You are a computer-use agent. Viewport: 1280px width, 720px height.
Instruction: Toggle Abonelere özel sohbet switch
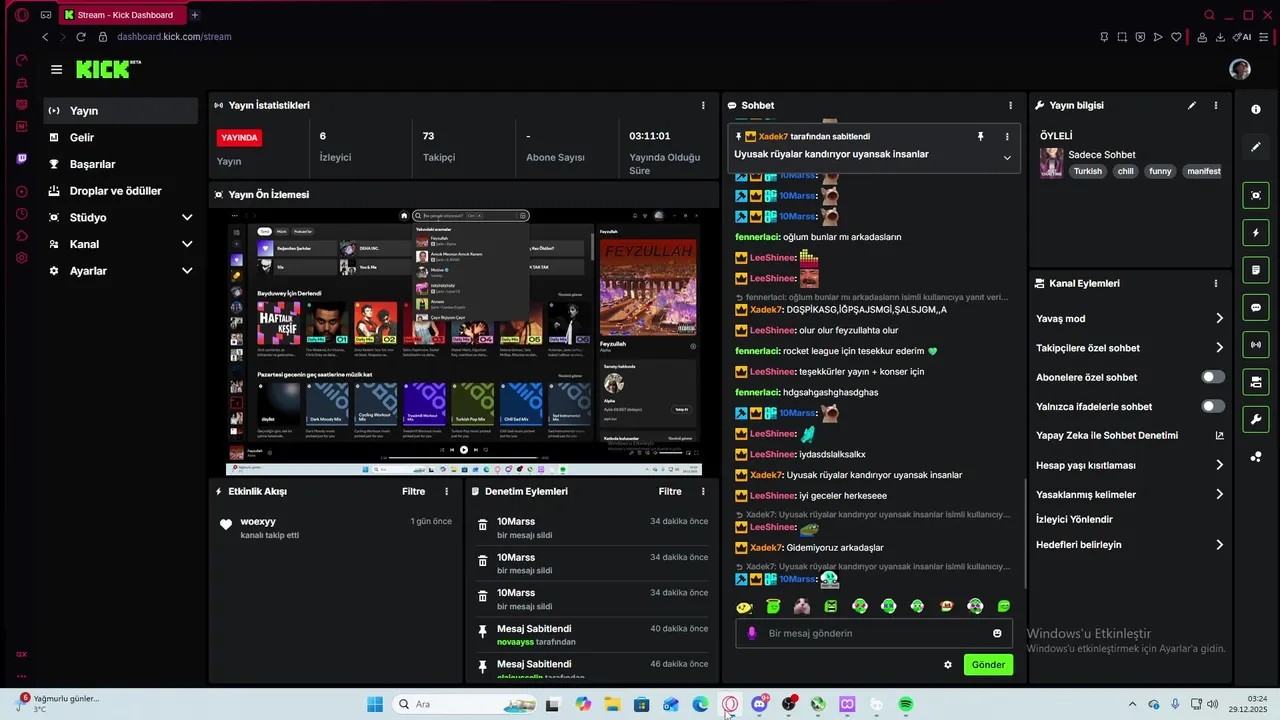coord(1212,377)
